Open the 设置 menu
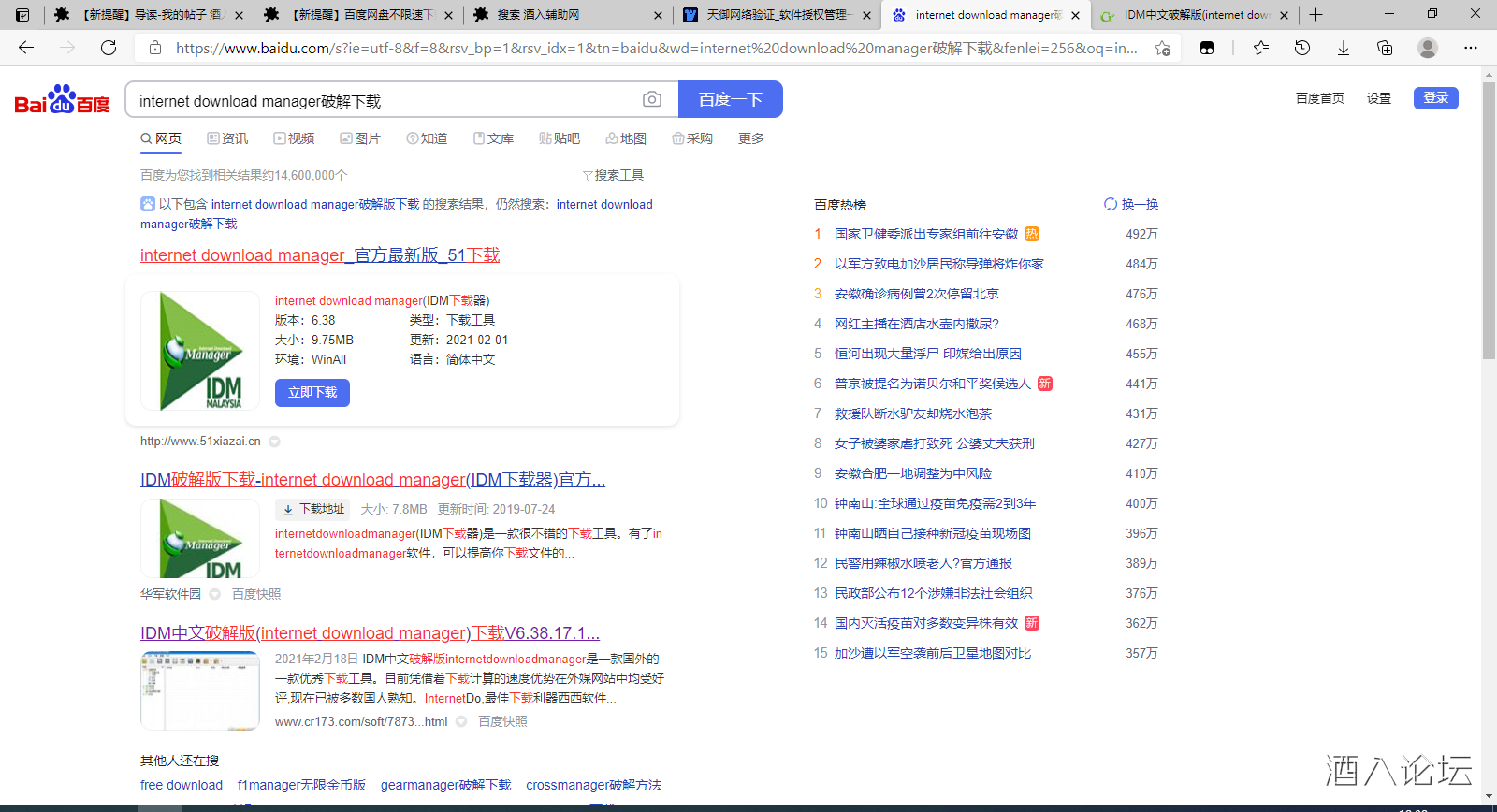The image size is (1497, 812). pos(1379,98)
